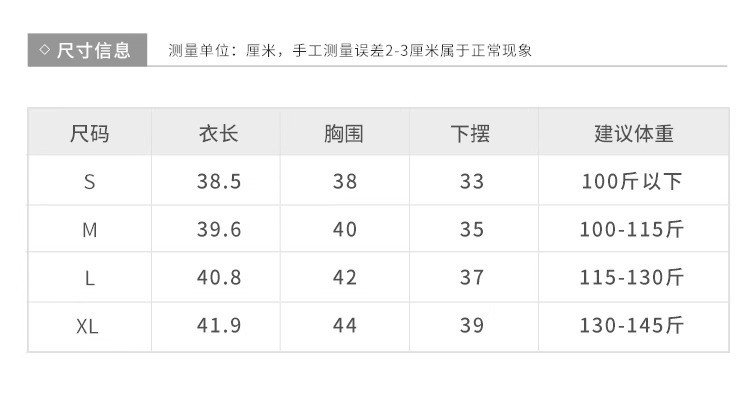
Task: Click the 尺寸信息 header label
Action: point(93,50)
